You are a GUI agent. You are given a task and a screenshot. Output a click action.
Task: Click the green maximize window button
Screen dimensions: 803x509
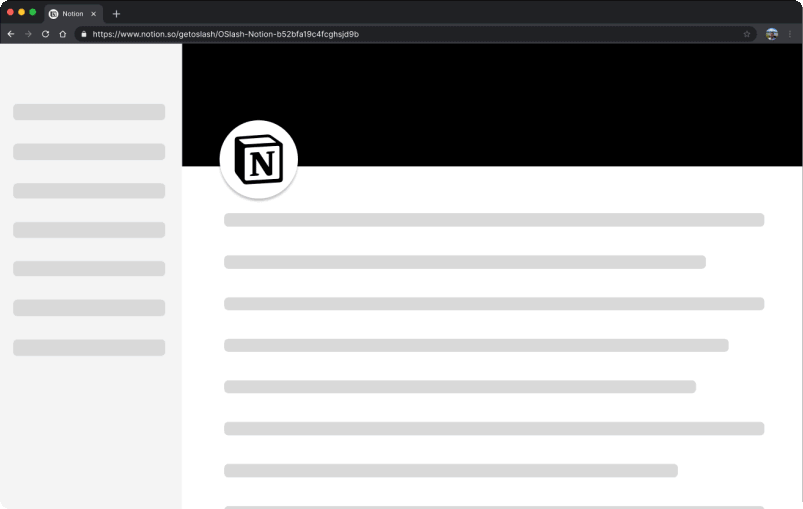[33, 12]
